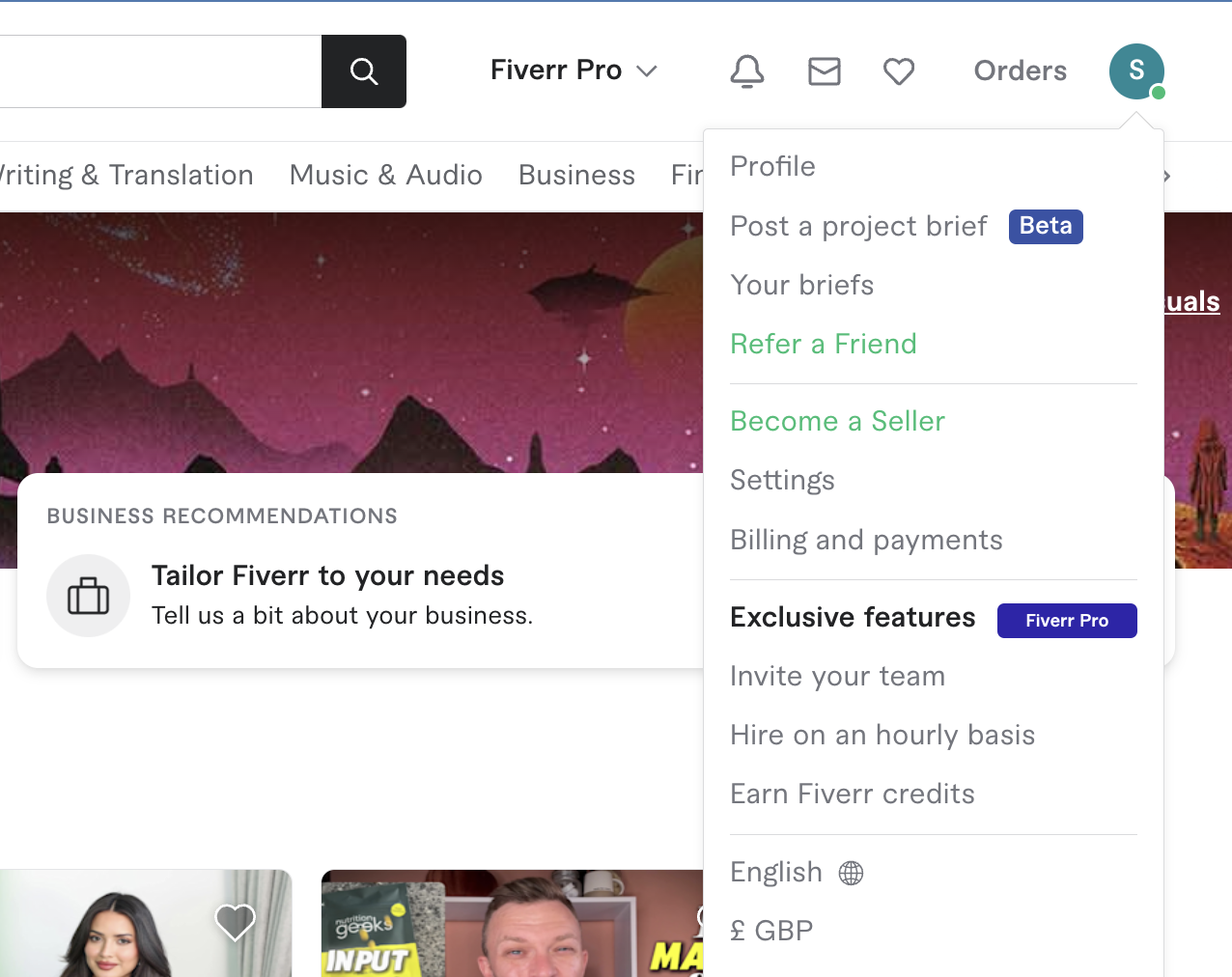Click the briefcase icon in Business Recommendations
Image resolution: width=1232 pixels, height=977 pixels.
click(88, 596)
